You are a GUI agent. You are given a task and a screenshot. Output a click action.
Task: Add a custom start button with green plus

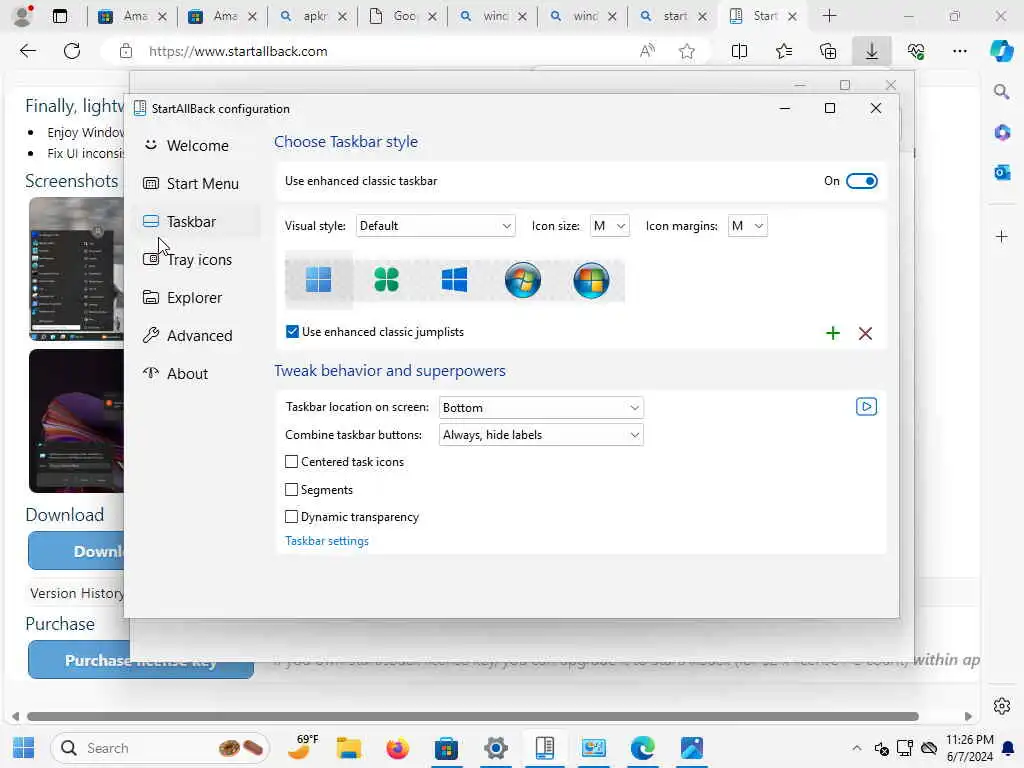coord(833,334)
